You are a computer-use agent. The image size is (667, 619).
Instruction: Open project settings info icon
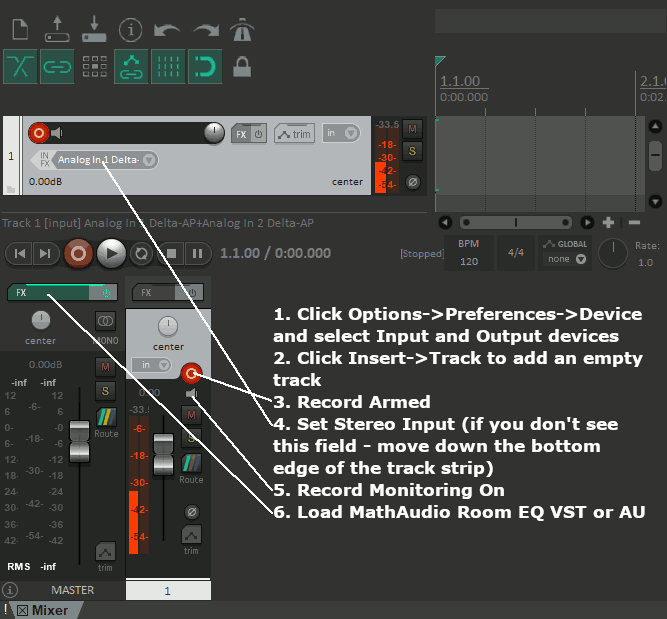130,30
